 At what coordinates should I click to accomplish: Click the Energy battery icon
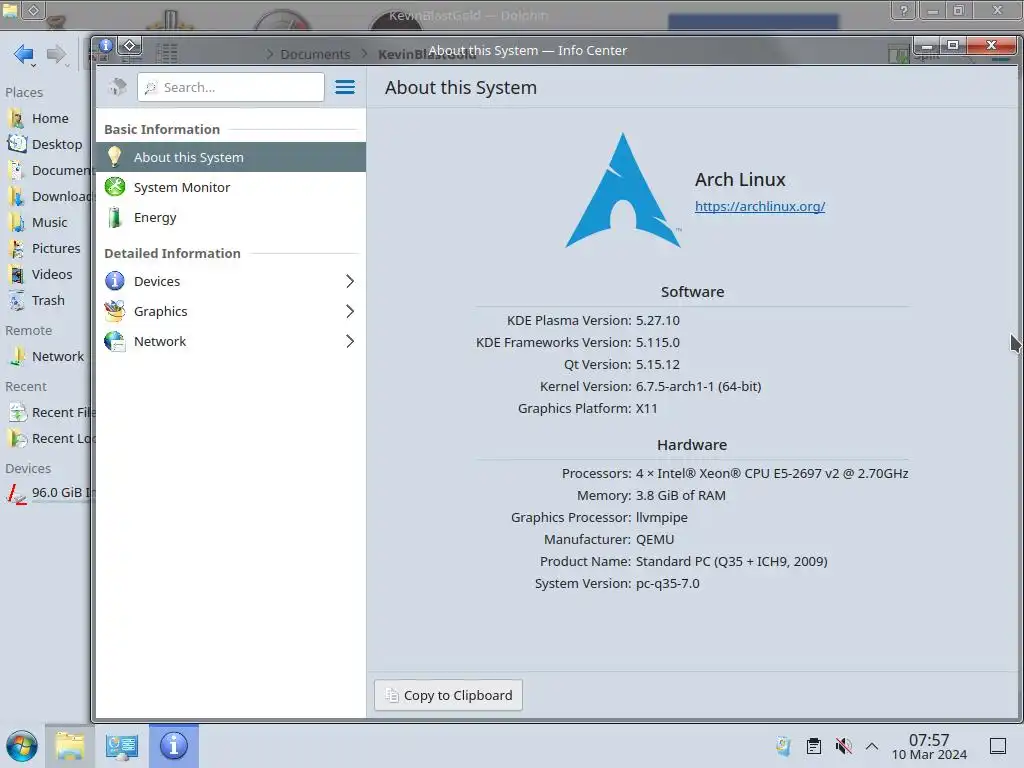click(115, 217)
